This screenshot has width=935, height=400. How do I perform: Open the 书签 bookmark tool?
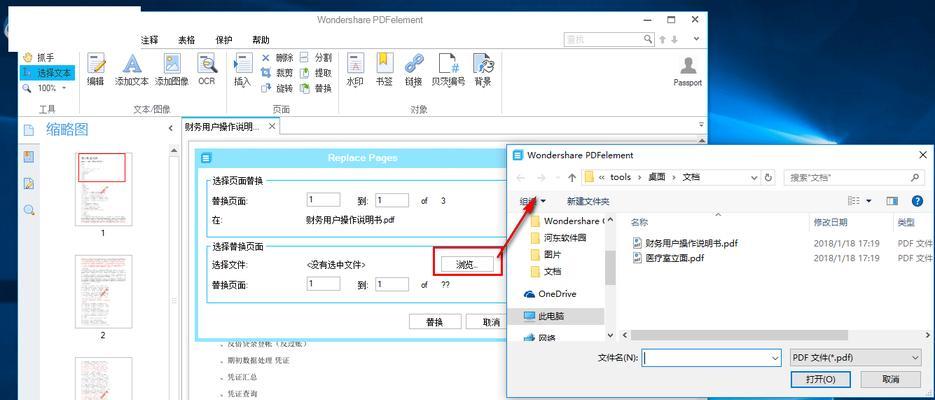pos(384,70)
